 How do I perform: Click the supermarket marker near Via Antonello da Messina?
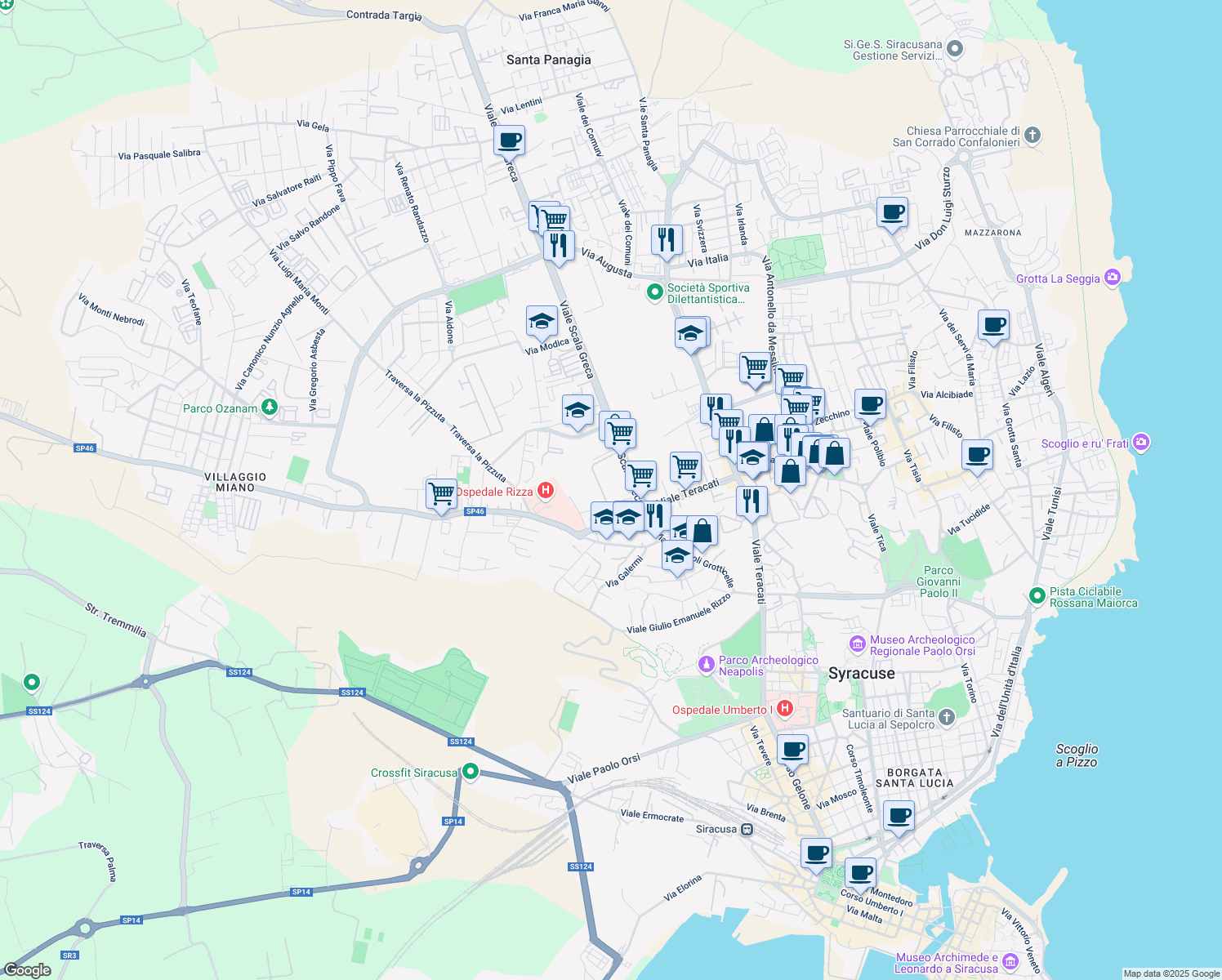tap(756, 368)
